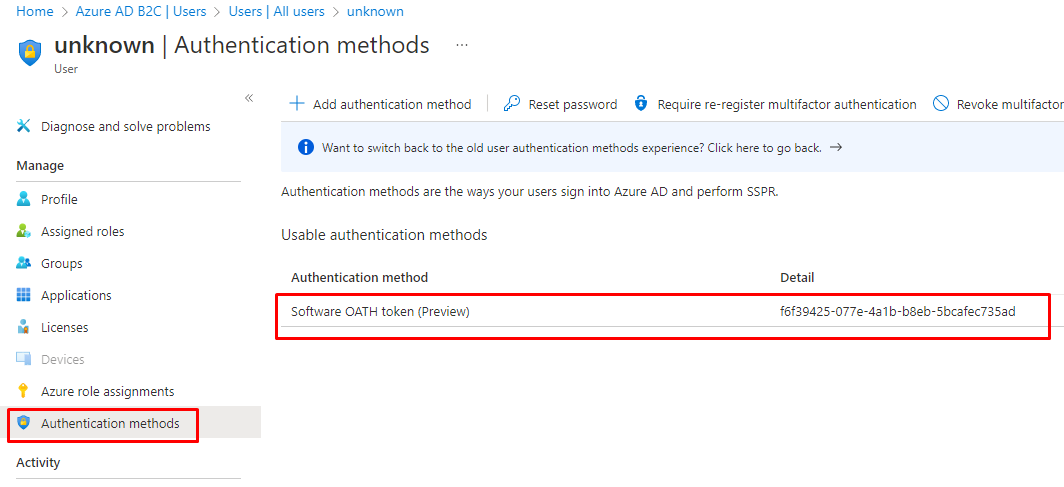Click the Assigned roles icon
The width and height of the screenshot is (1064, 487).
pyautogui.click(x=24, y=231)
